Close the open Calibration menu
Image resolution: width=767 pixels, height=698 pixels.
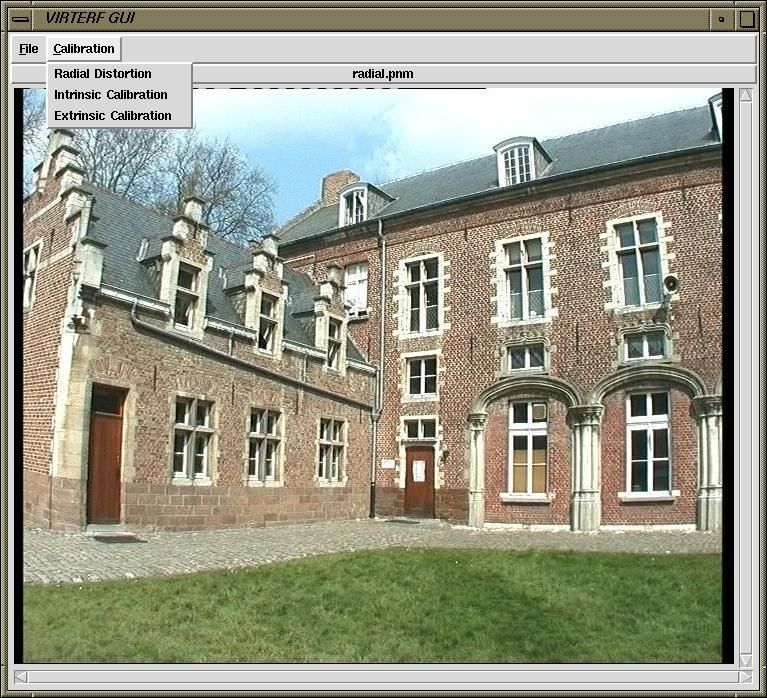[84, 49]
